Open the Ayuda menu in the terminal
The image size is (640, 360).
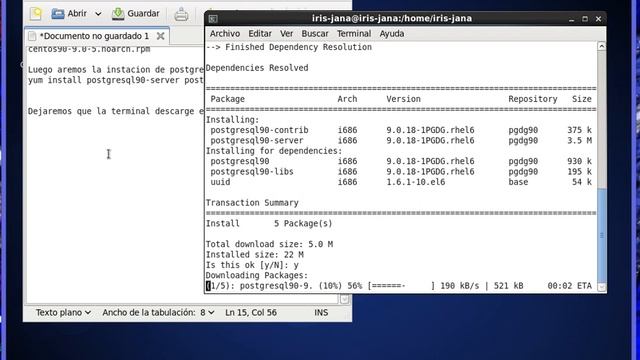(391, 33)
